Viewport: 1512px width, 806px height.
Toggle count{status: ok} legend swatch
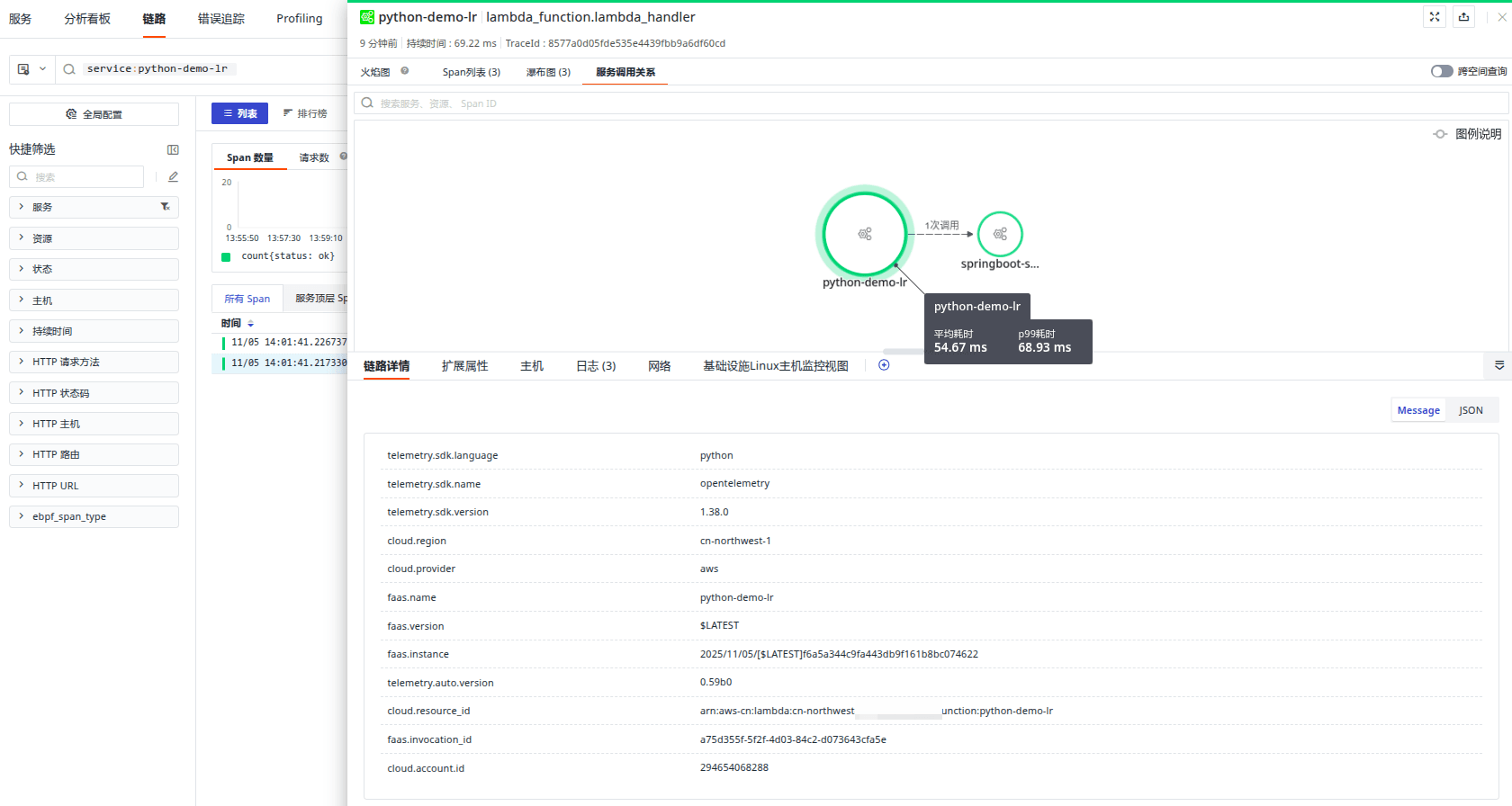point(226,256)
